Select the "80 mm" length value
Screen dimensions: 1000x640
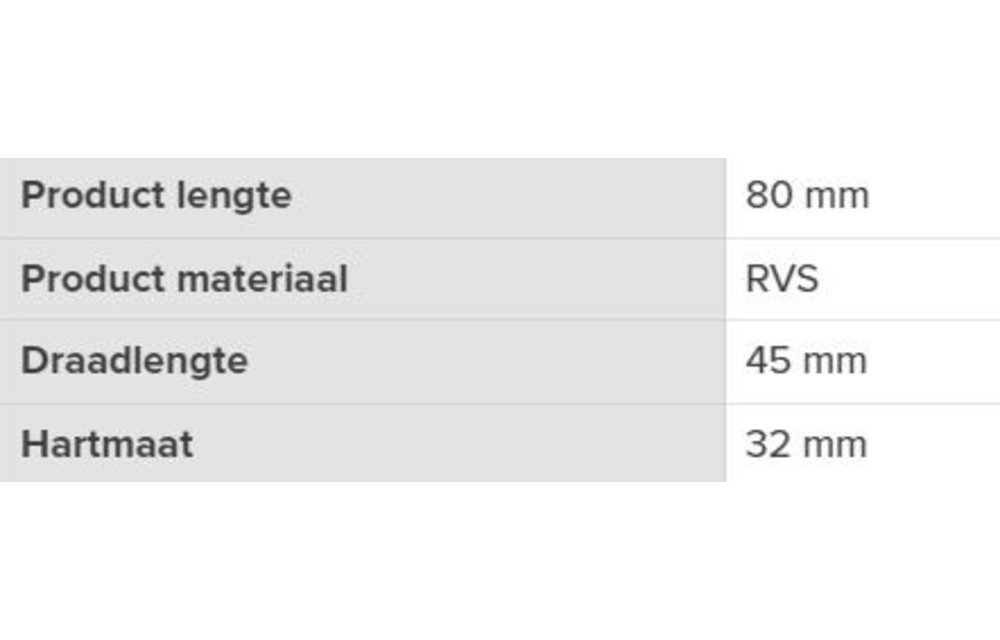[806, 195]
